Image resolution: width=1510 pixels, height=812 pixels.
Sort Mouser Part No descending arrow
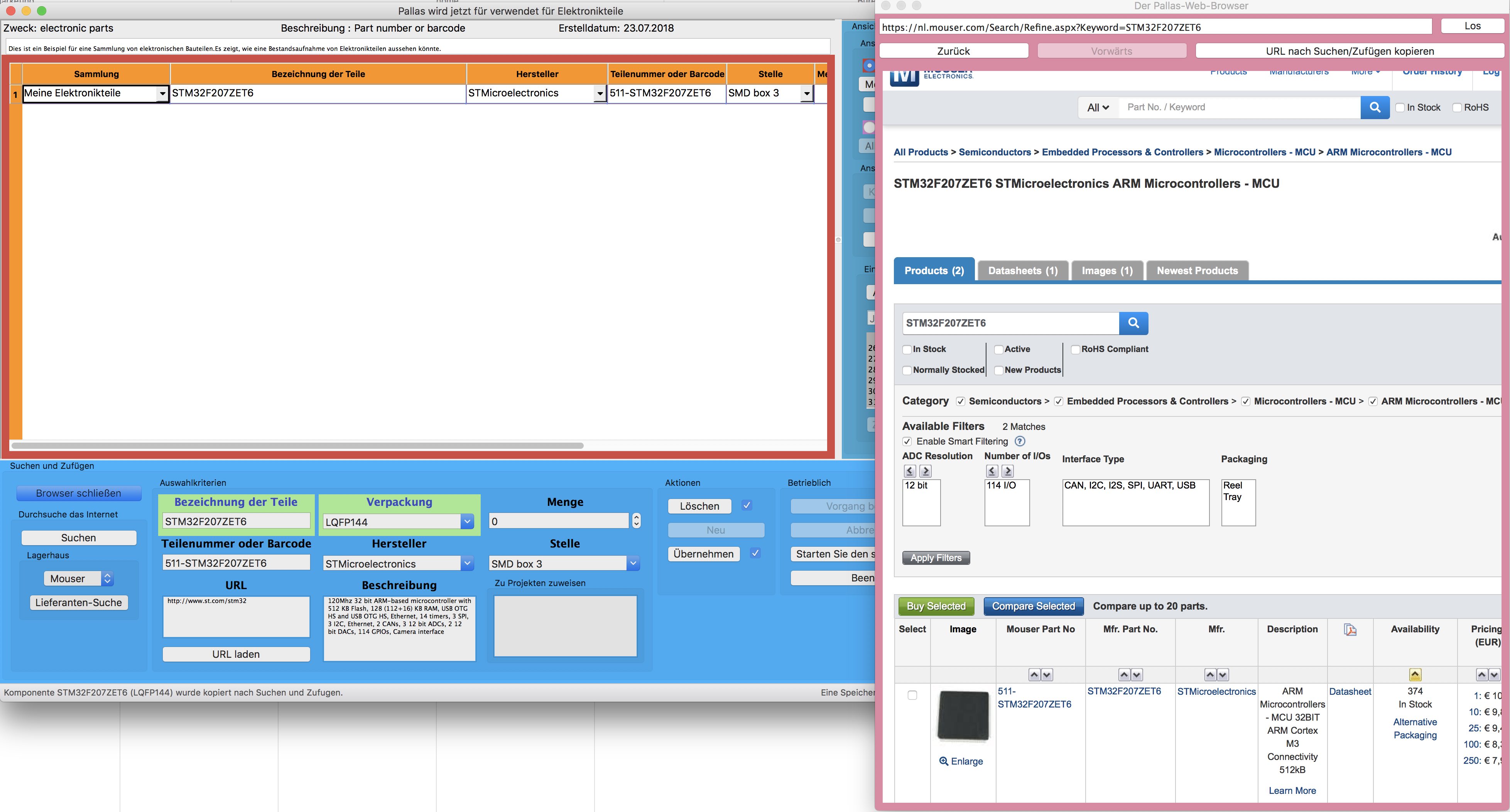[x=1047, y=675]
